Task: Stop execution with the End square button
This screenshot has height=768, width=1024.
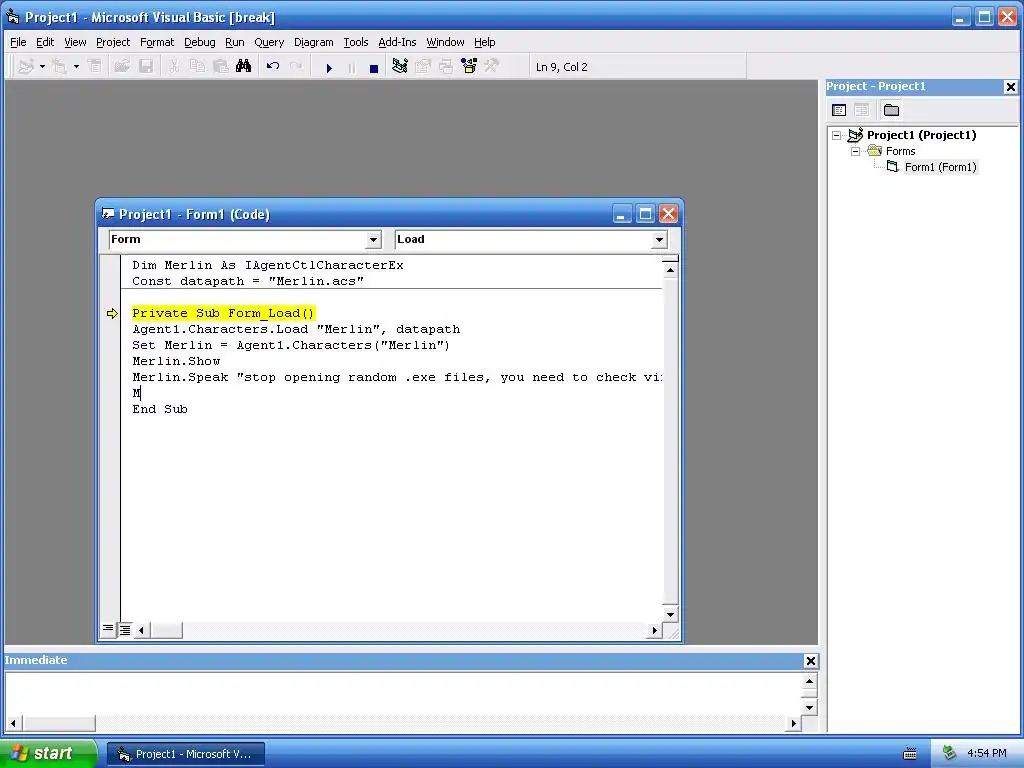Action: [x=374, y=68]
